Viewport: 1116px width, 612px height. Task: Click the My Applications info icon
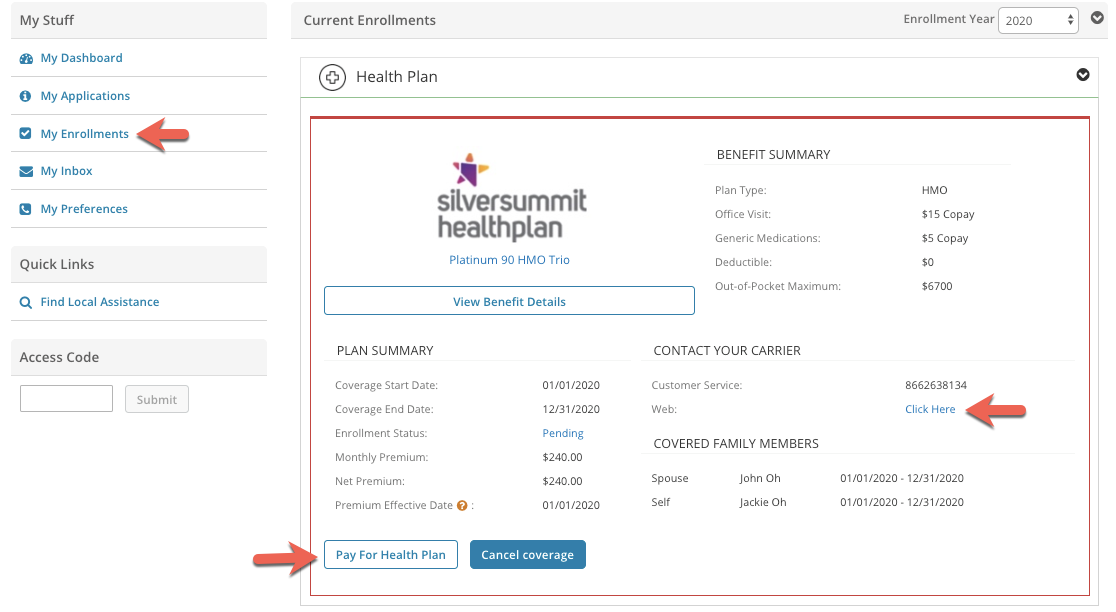click(x=26, y=96)
